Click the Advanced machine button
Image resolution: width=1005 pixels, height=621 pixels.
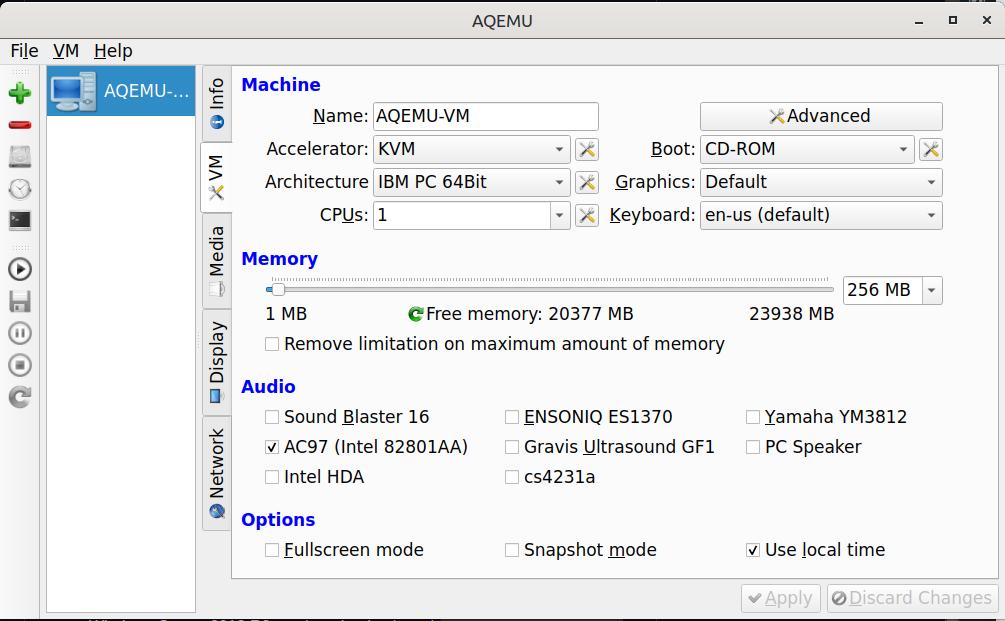821,116
